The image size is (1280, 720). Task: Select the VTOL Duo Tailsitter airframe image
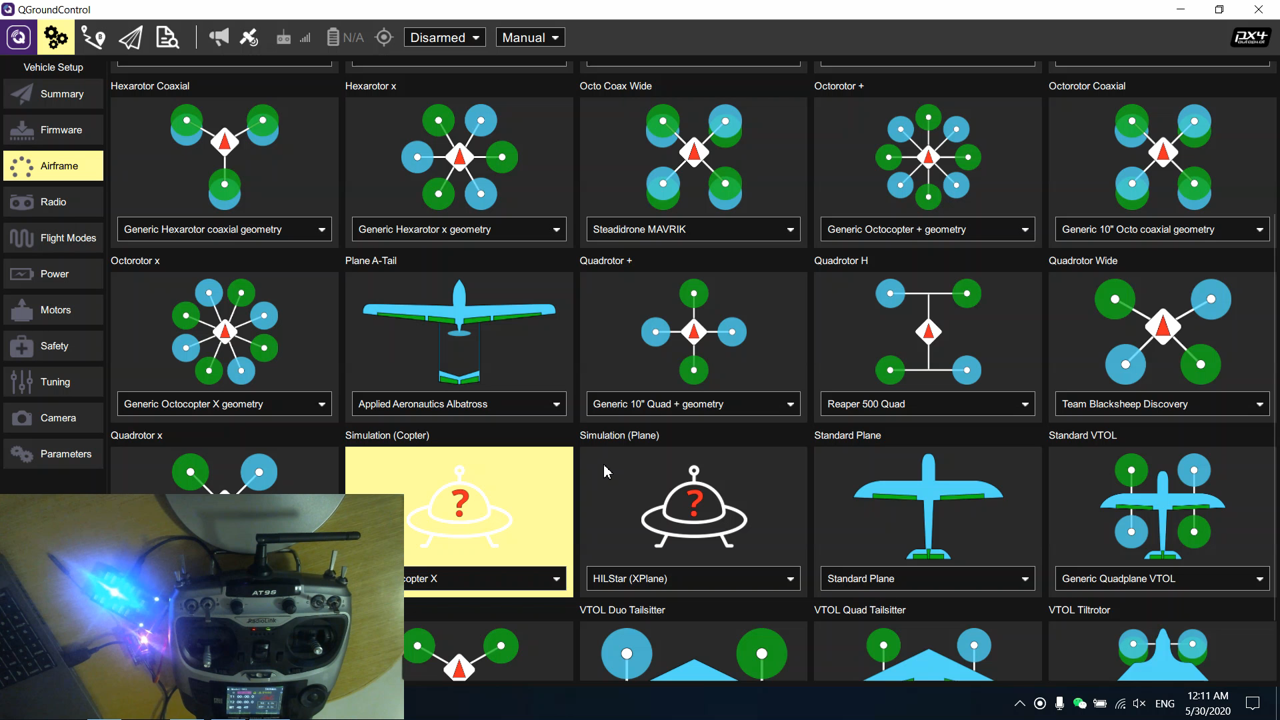[x=694, y=654]
